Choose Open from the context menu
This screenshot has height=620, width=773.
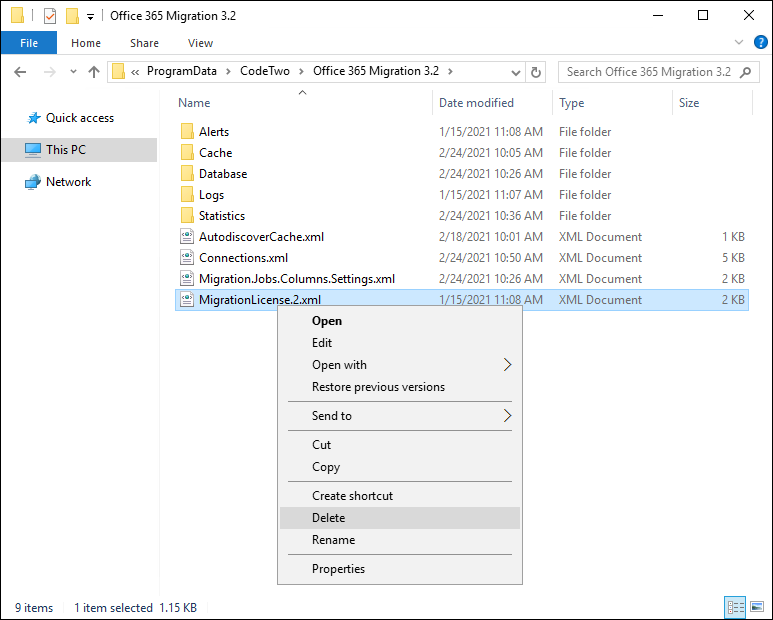(400, 321)
